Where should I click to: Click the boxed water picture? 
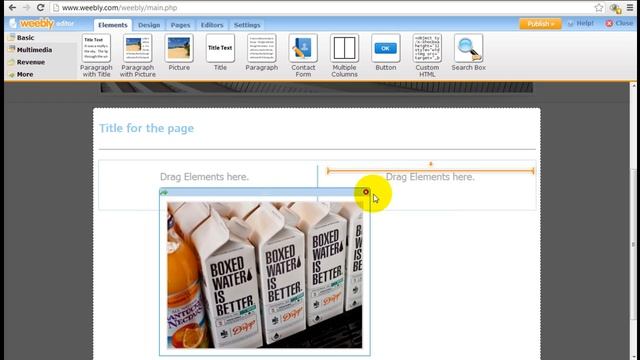point(264,275)
